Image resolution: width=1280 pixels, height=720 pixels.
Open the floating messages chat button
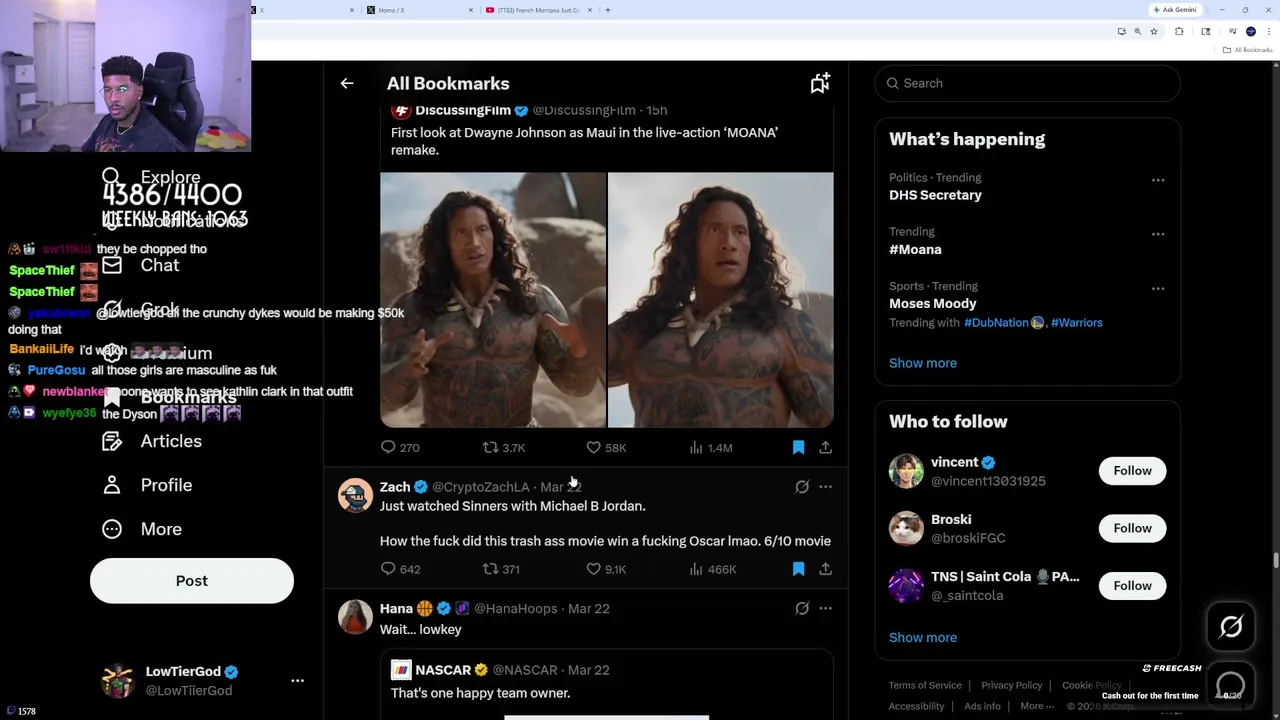point(1231,686)
